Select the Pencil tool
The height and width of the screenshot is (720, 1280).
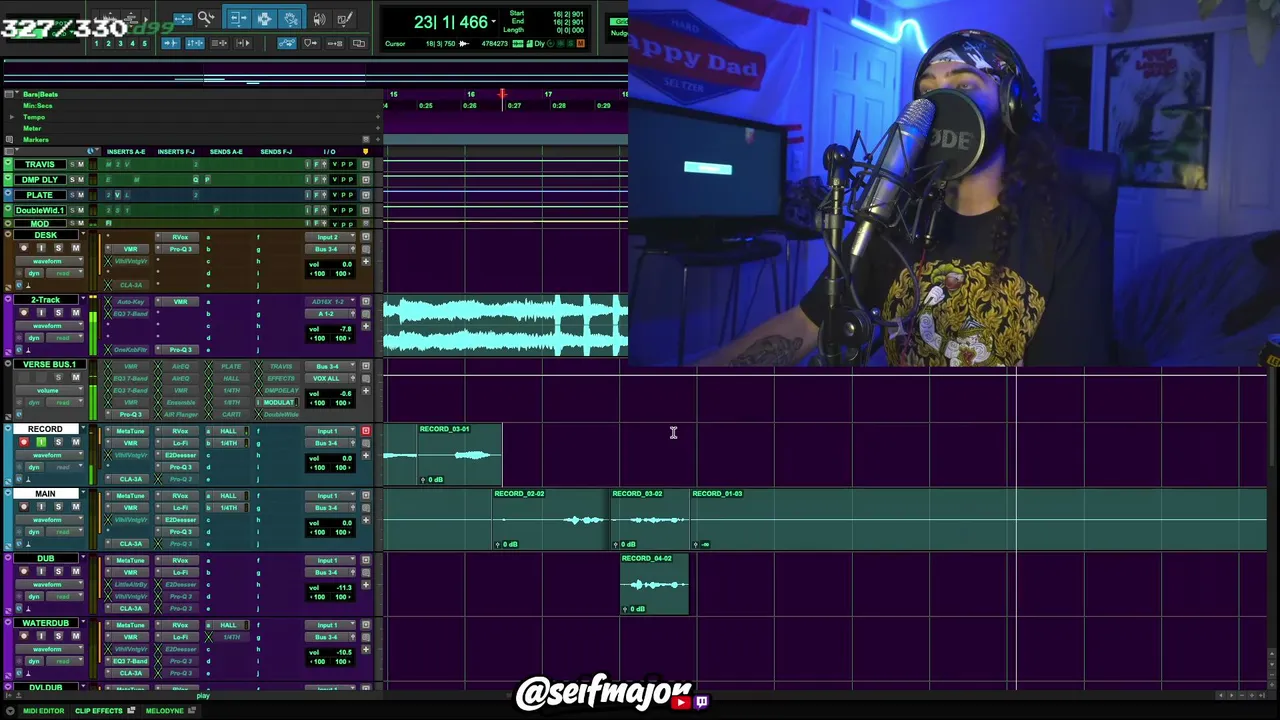[344, 18]
